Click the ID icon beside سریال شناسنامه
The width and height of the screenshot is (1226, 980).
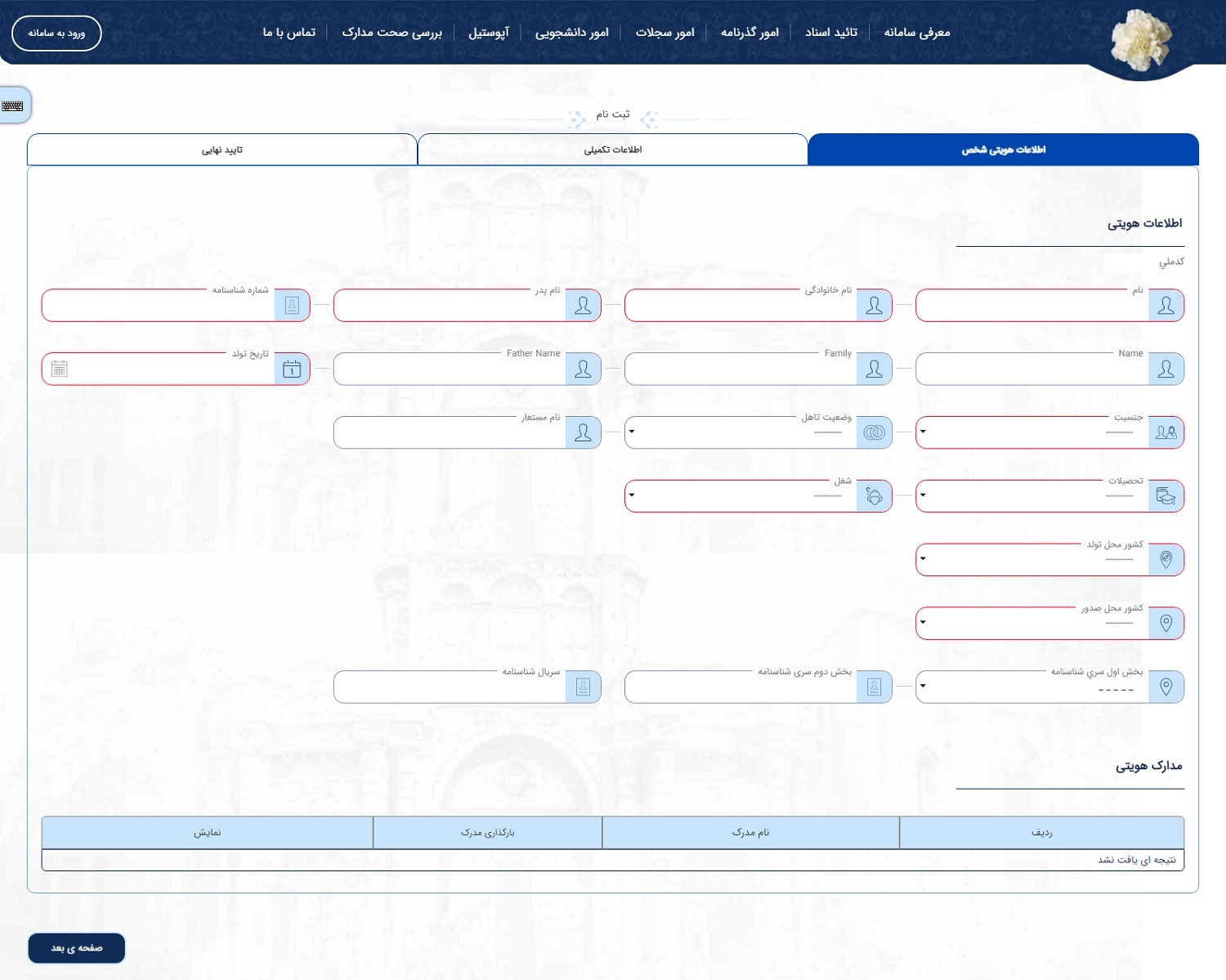coord(583,687)
